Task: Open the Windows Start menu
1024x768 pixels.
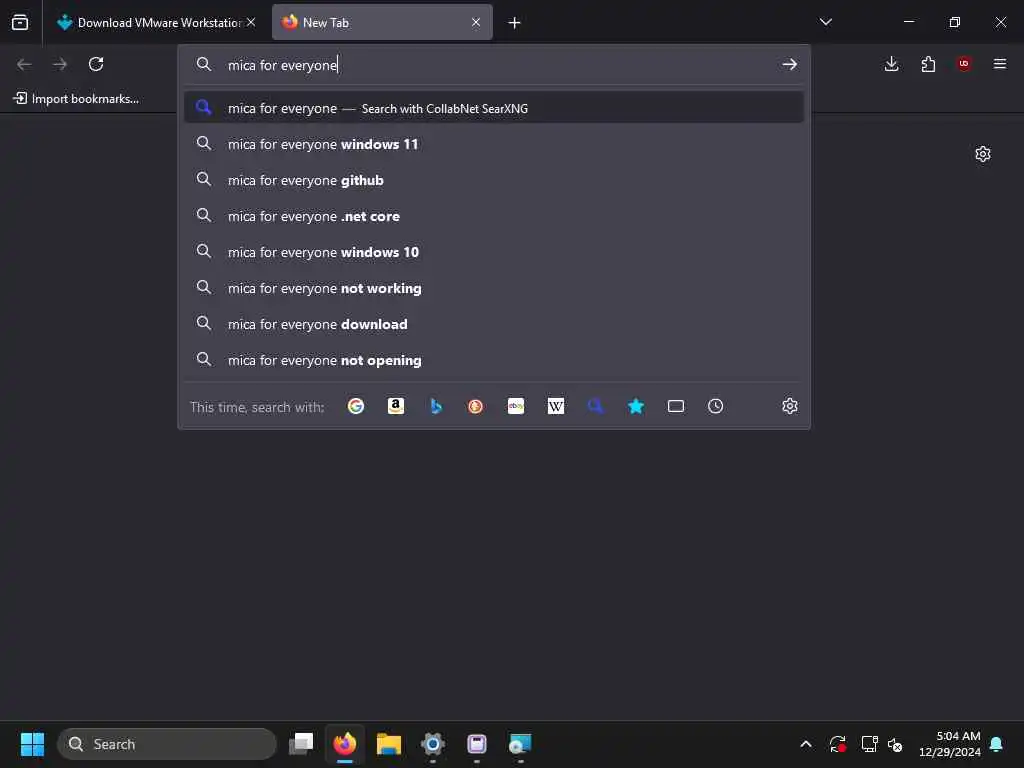Action: click(32, 744)
